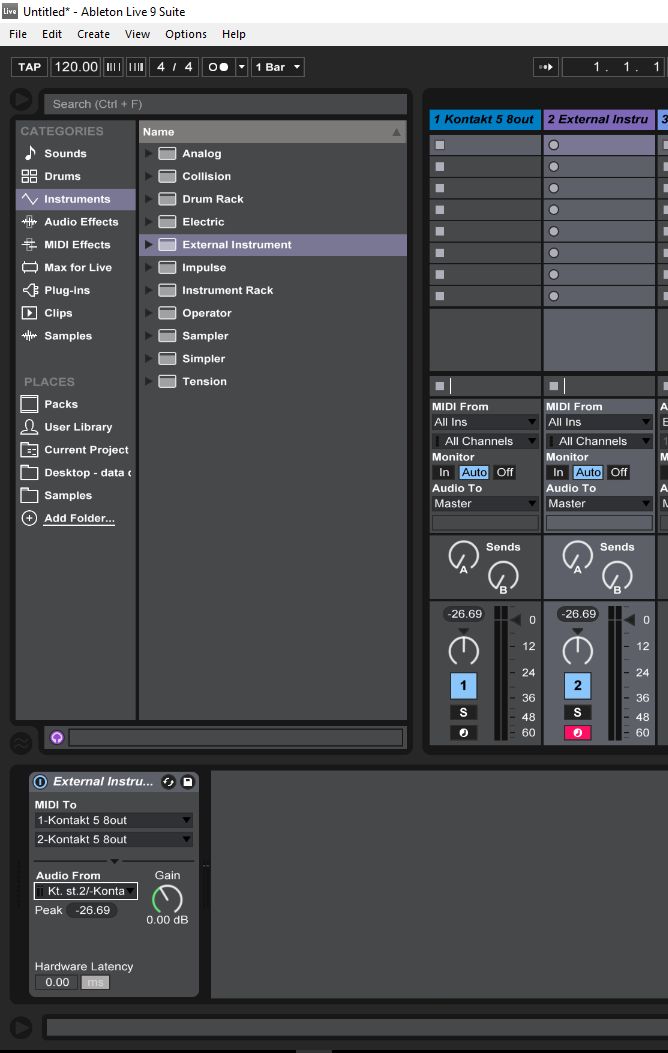Open the Create menu

tap(93, 34)
